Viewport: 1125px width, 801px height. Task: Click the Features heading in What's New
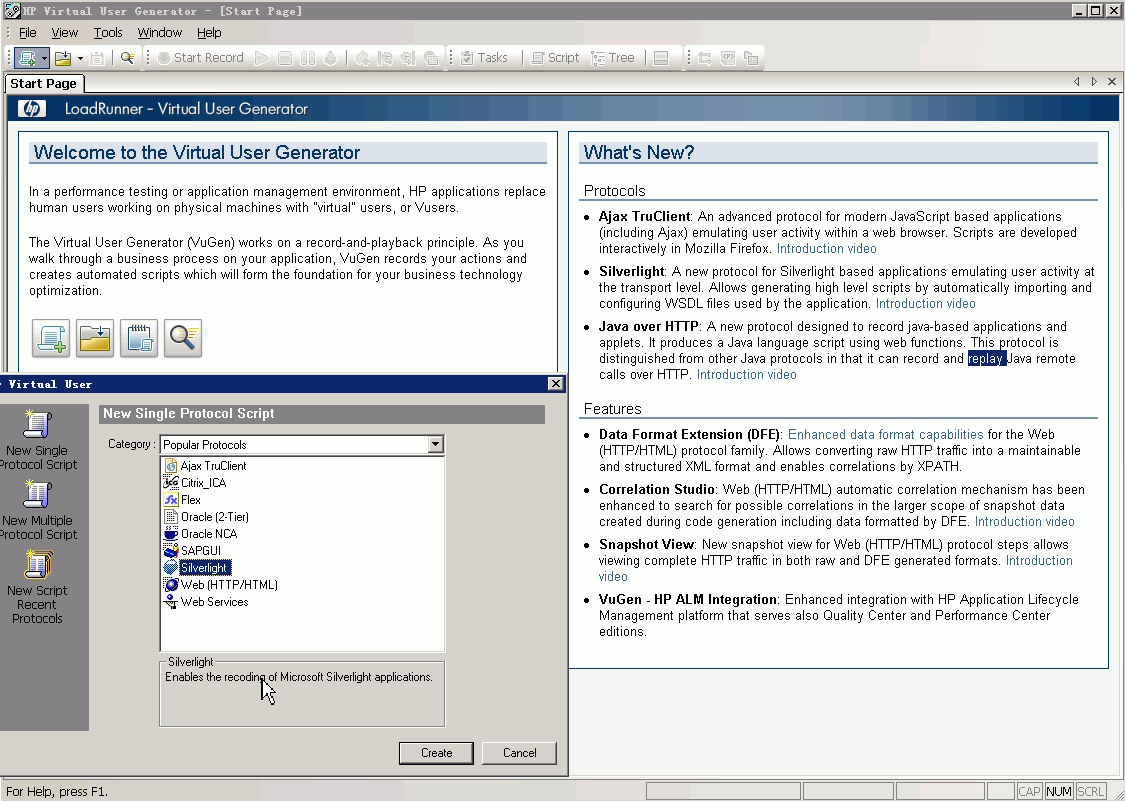click(613, 409)
